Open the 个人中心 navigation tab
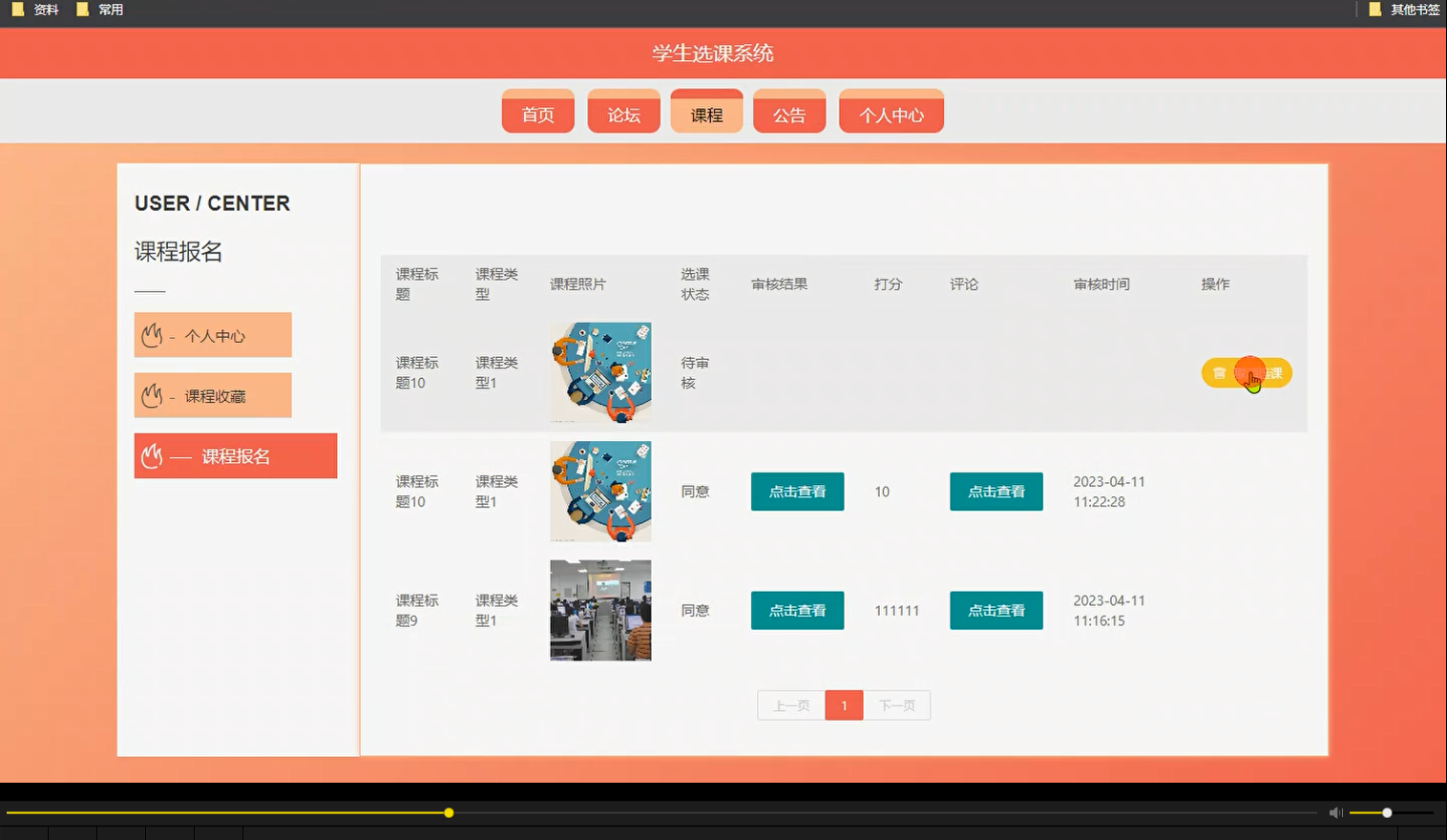This screenshot has width=1447, height=840. click(891, 112)
